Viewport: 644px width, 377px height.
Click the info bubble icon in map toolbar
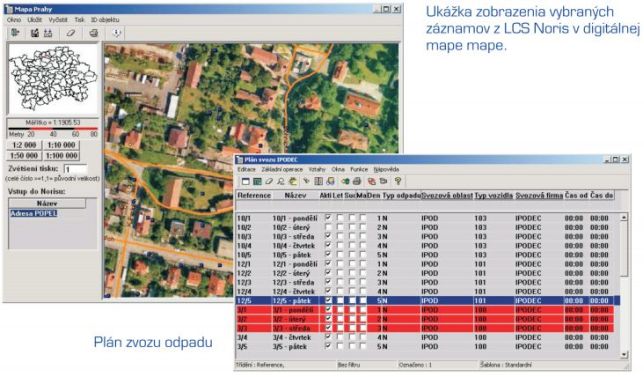tap(117, 33)
